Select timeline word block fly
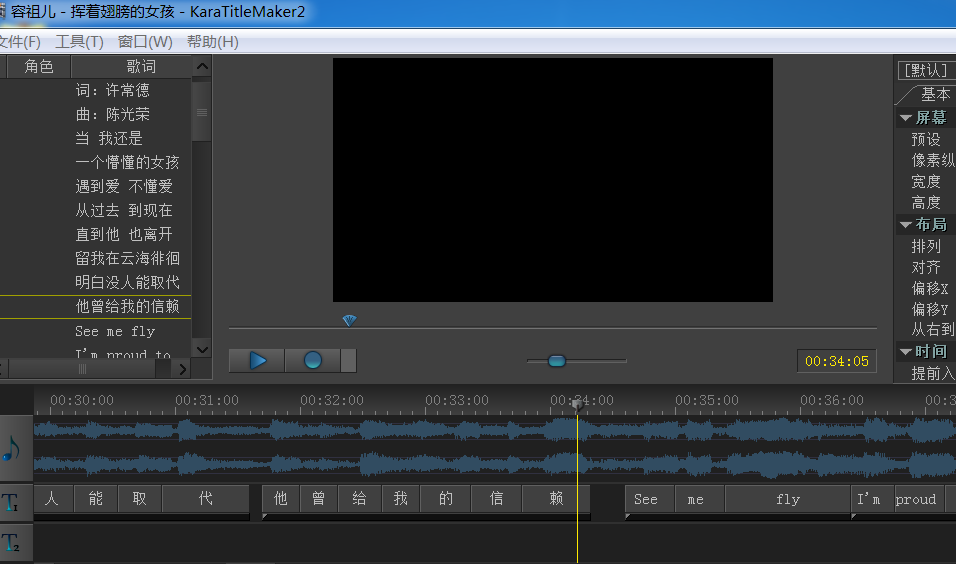The height and width of the screenshot is (564, 956). coord(787,499)
